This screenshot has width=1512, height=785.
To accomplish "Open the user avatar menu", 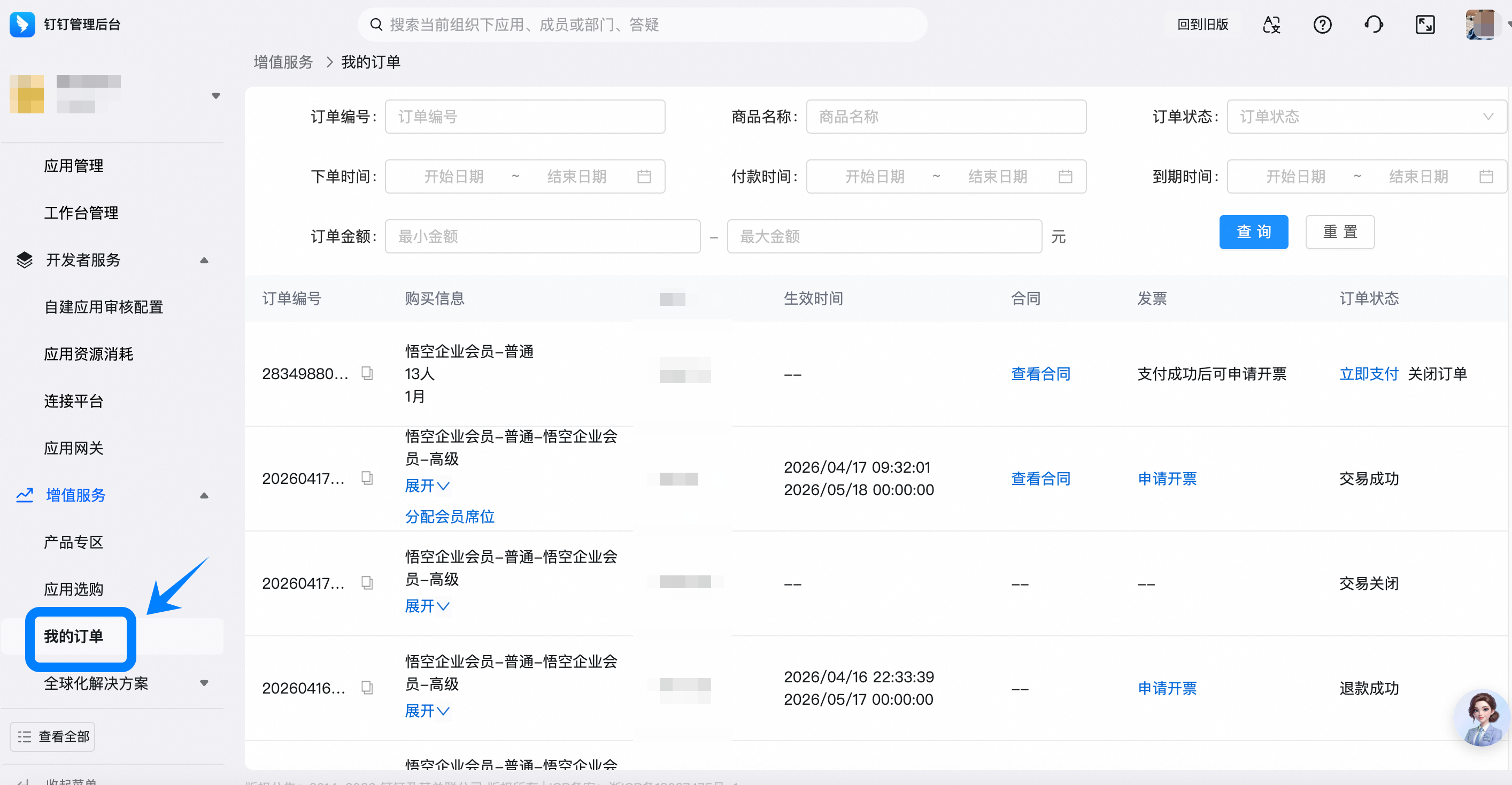I will (1480, 25).
